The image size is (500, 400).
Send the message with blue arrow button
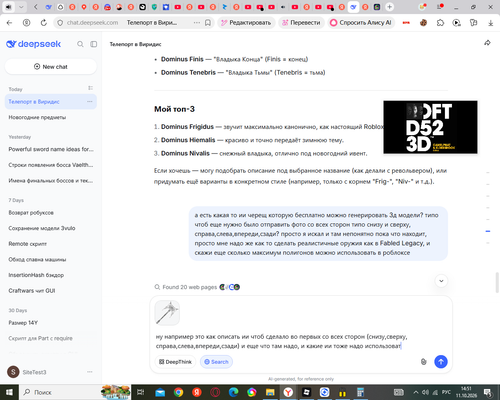coord(441,362)
